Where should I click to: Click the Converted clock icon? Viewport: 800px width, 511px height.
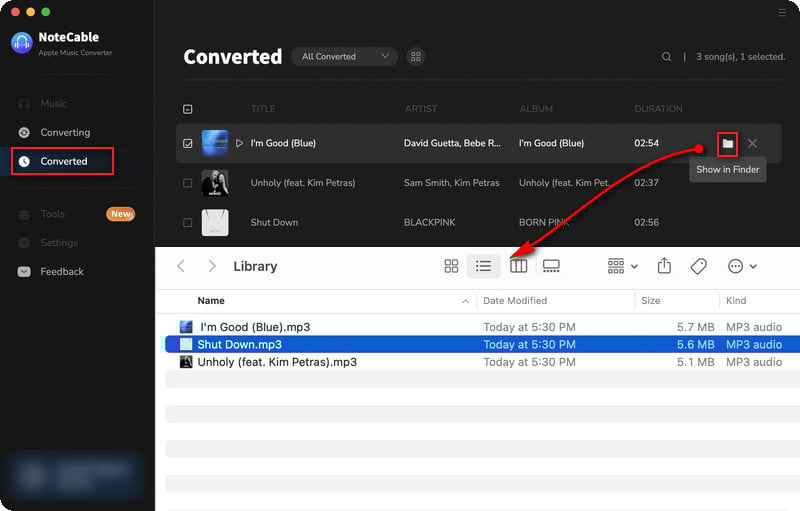24,161
